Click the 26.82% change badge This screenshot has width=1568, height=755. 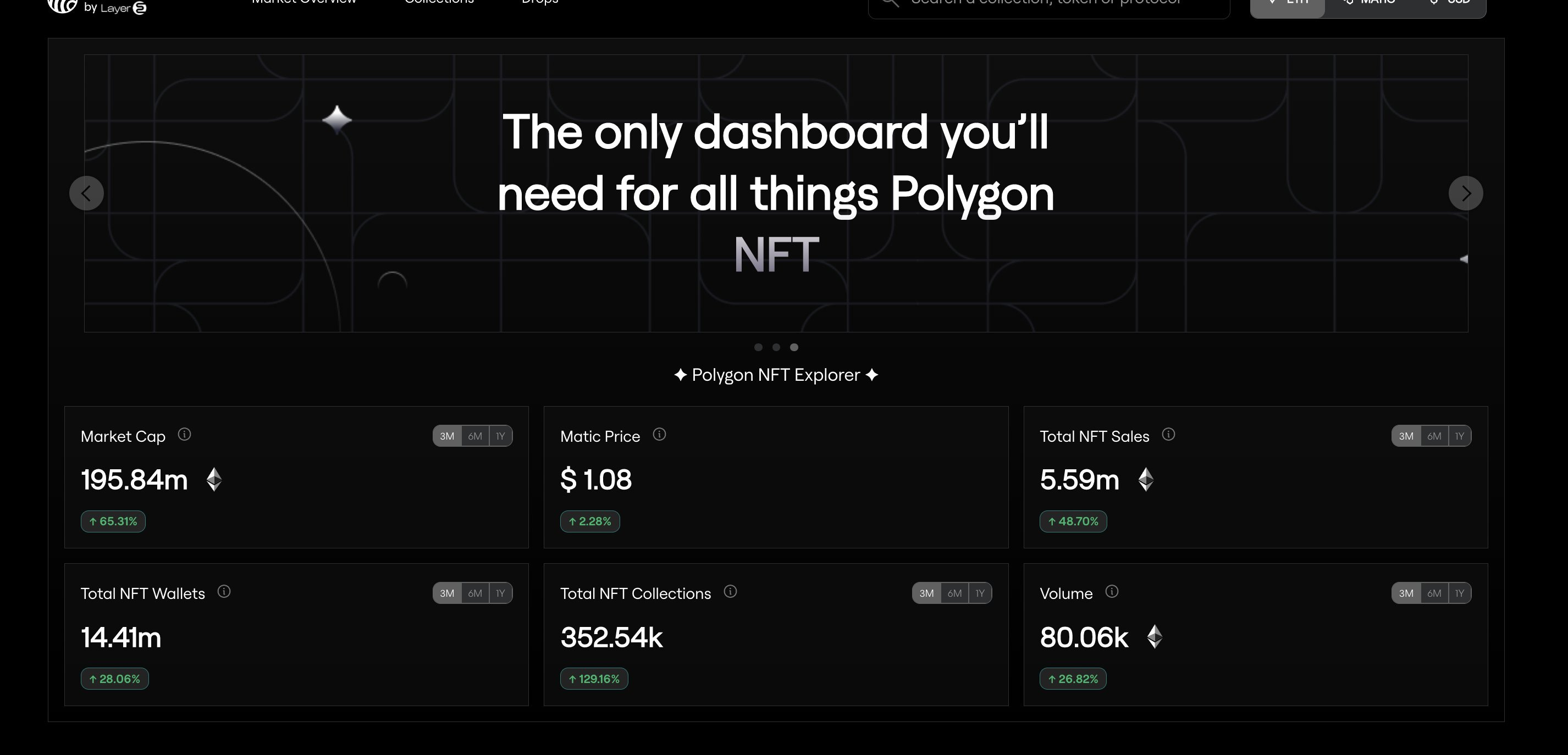point(1073,679)
